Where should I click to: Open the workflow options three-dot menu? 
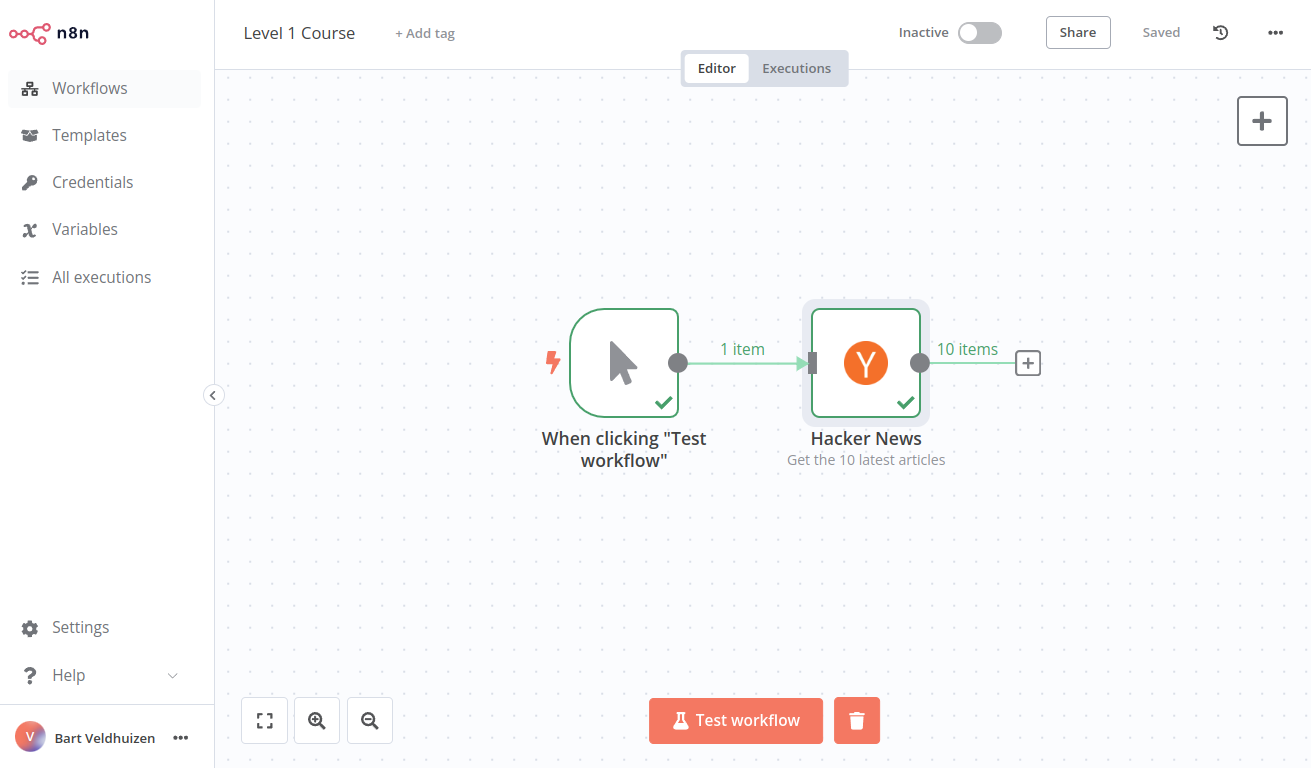click(1275, 32)
